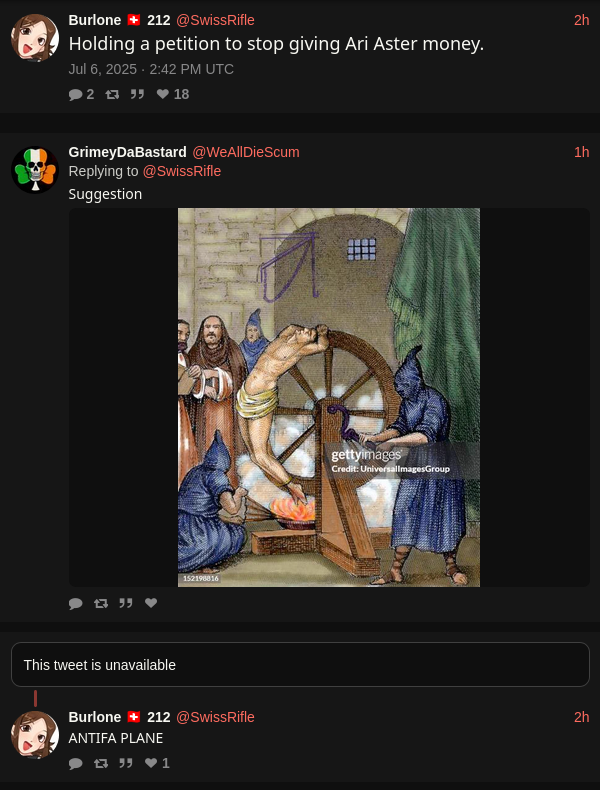
Task: Open the Jul 6, 2025 timestamp link
Action: [151, 69]
